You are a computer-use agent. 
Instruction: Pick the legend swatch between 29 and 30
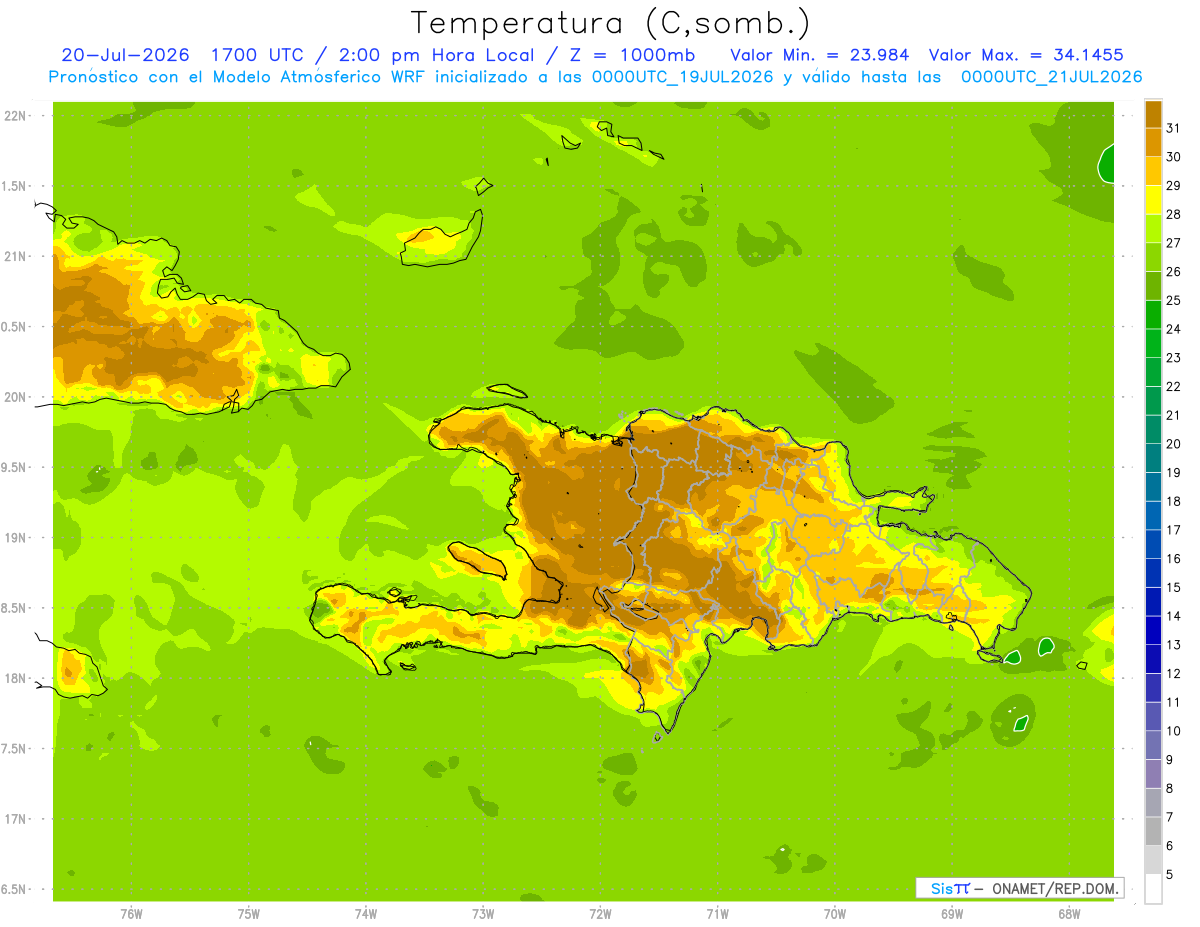click(1153, 171)
